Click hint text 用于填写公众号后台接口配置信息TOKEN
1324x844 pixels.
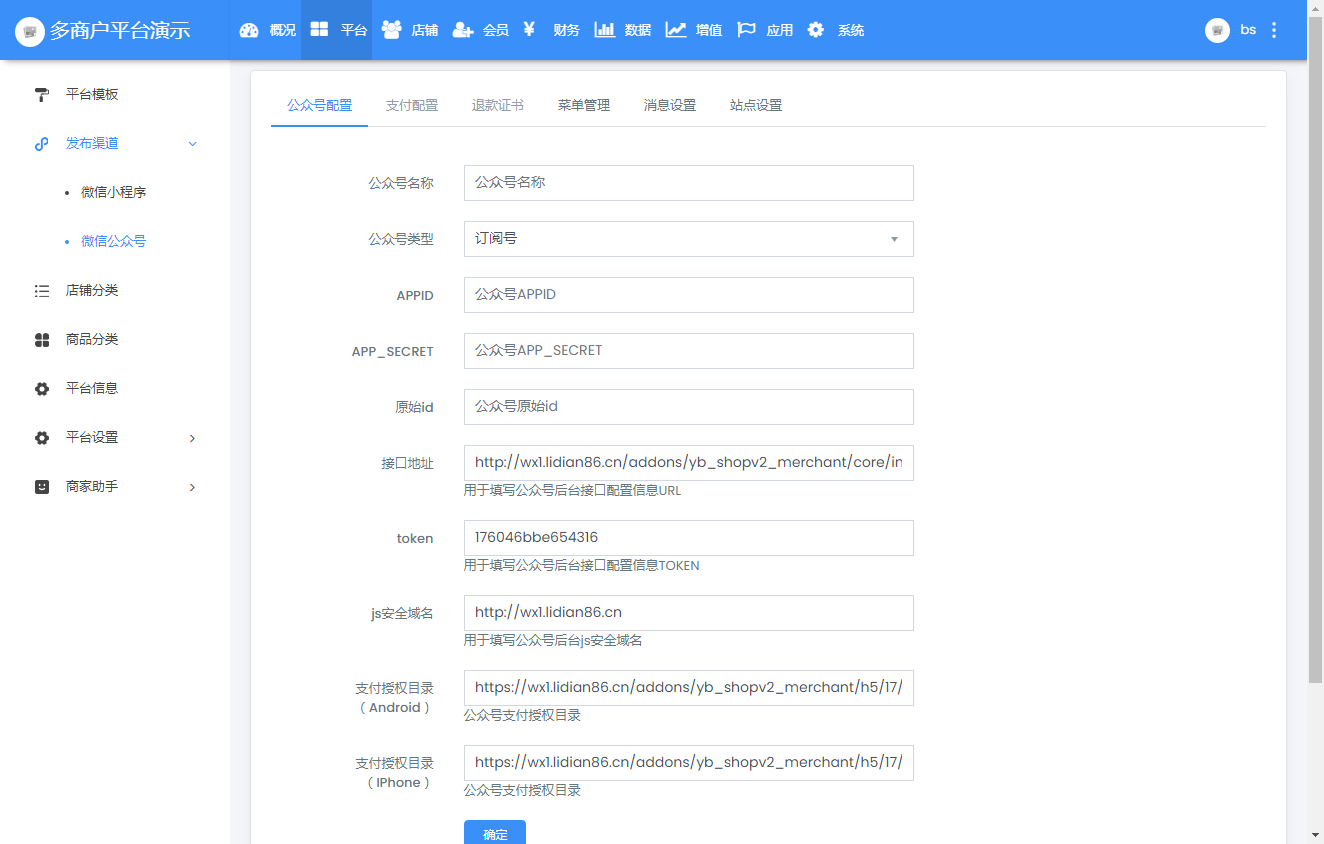[x=581, y=566]
